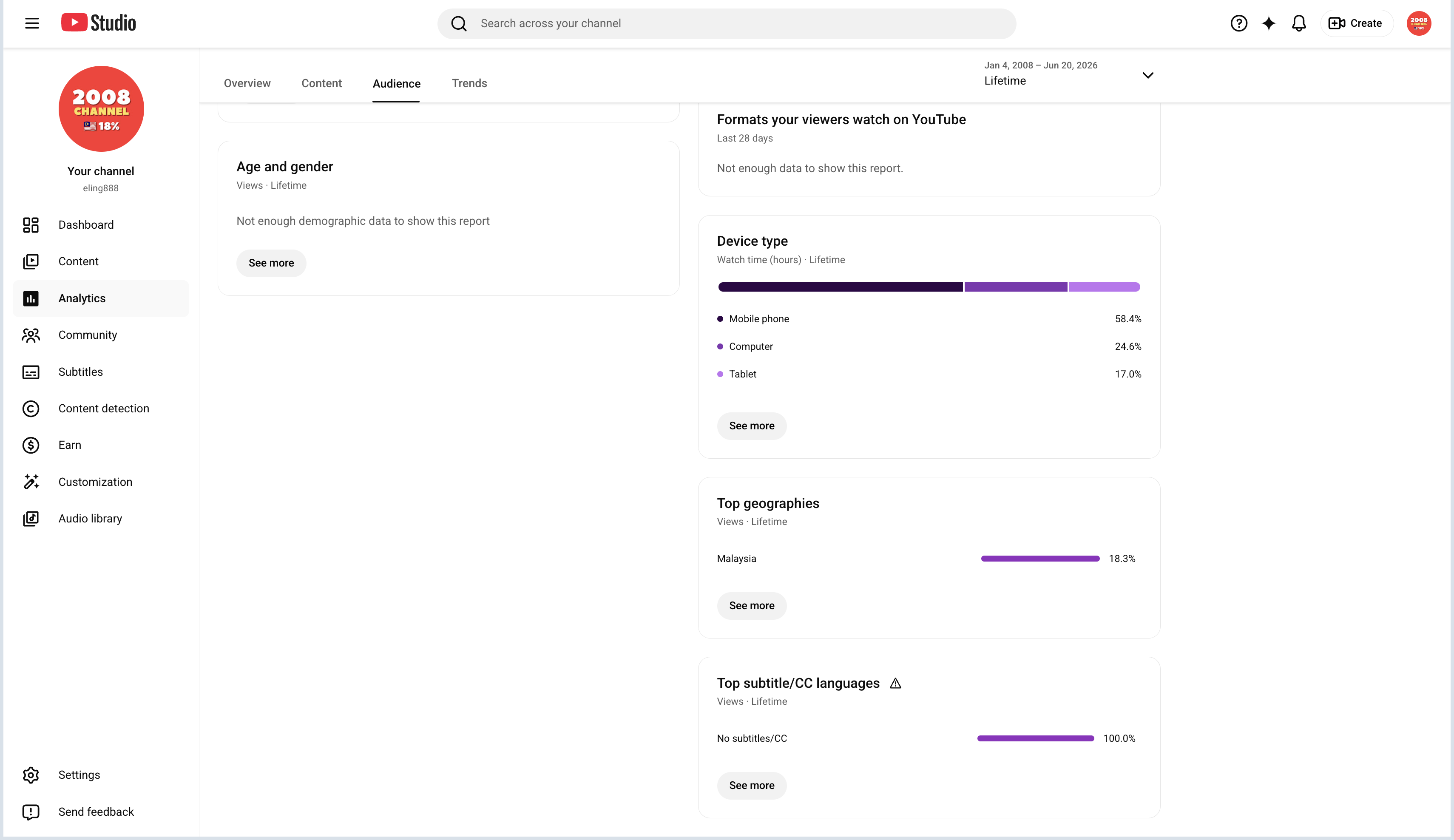Open the hamburger navigation menu
The height and width of the screenshot is (840, 1454).
(32, 23)
